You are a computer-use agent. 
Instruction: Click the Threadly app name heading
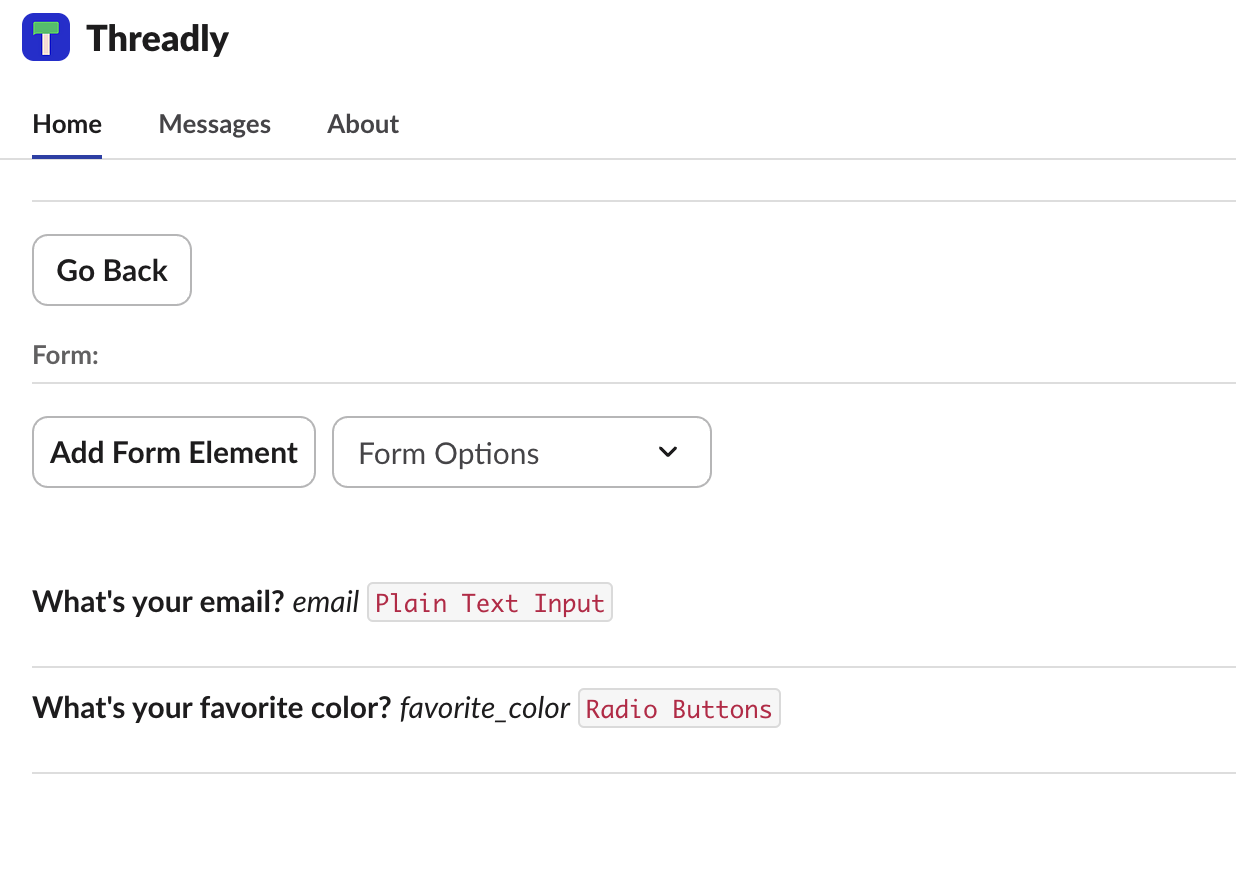157,39
